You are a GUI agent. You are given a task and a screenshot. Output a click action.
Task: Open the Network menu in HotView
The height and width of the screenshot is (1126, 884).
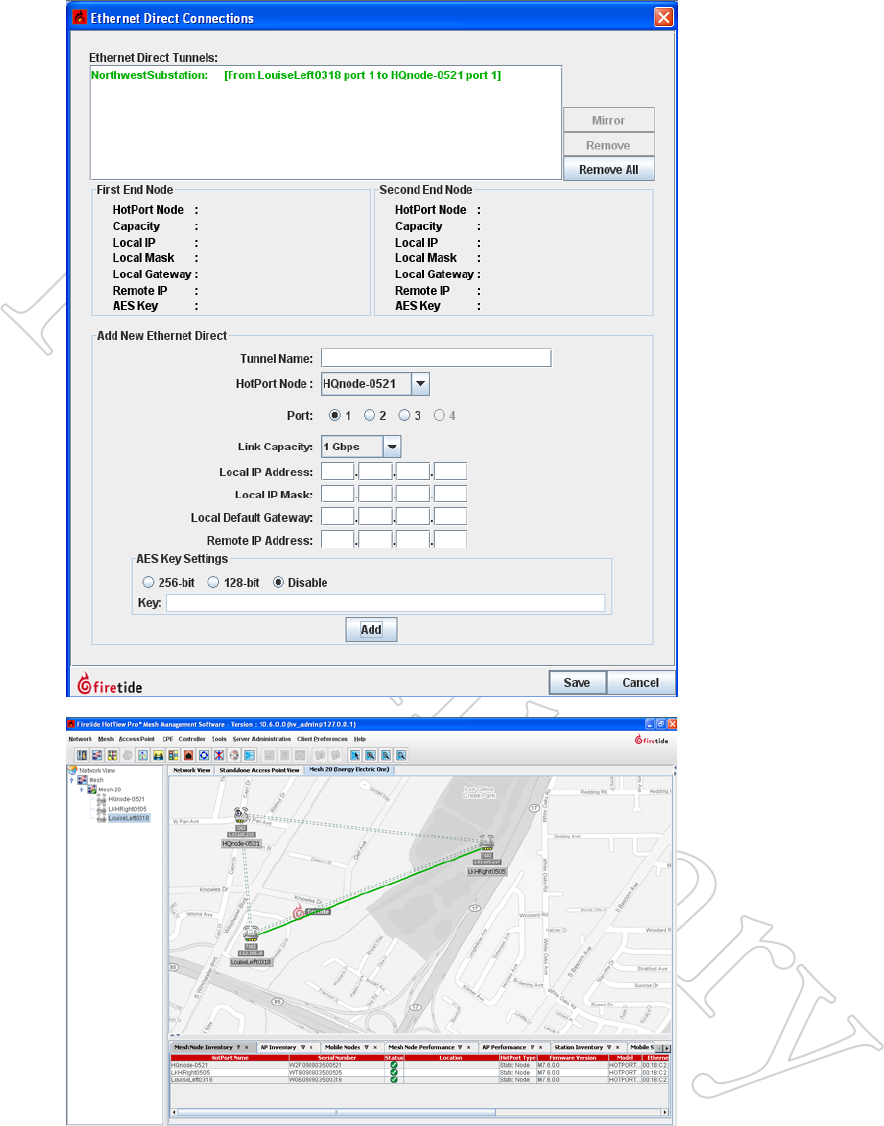[80, 739]
